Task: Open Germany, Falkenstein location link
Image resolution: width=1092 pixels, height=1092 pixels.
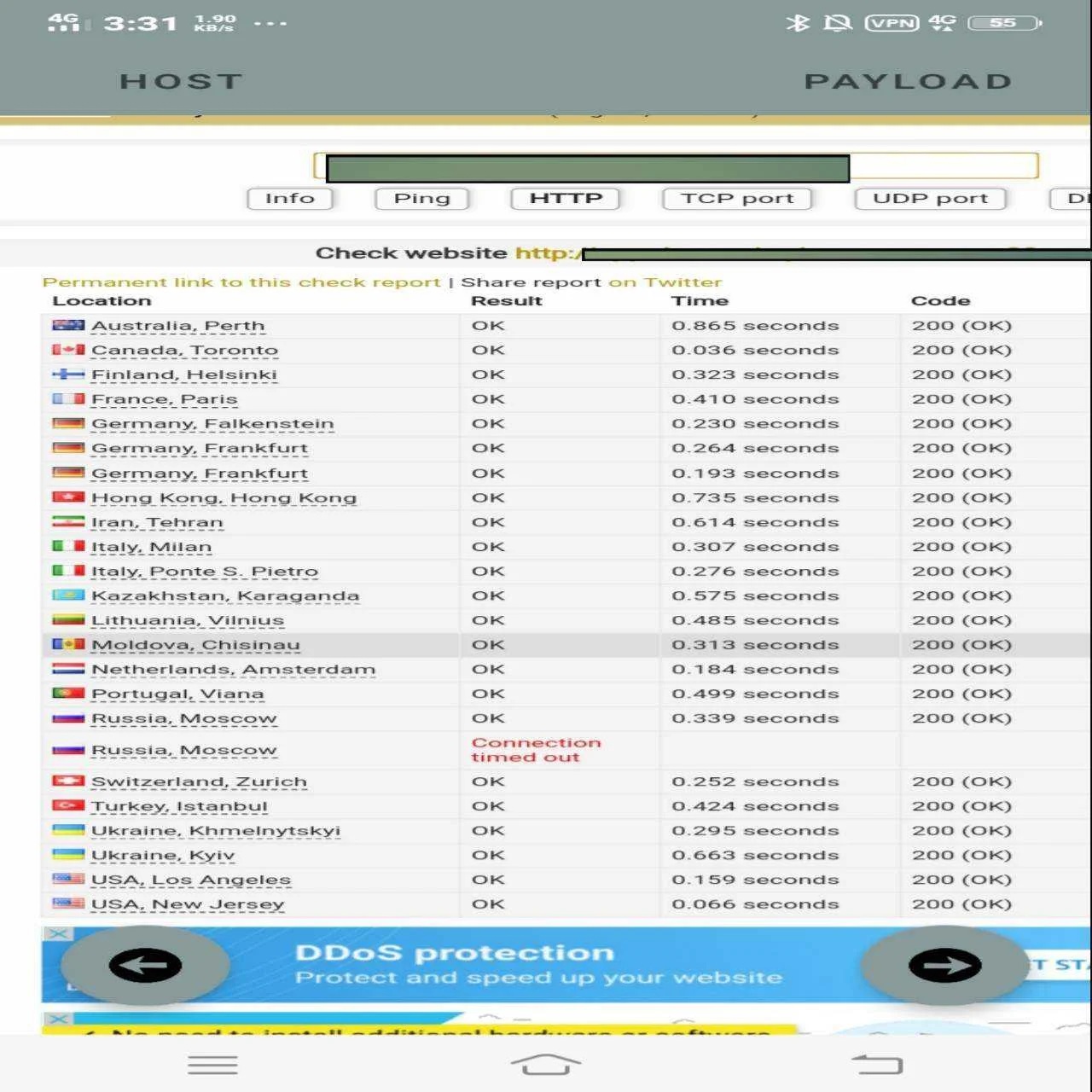Action: click(x=212, y=424)
